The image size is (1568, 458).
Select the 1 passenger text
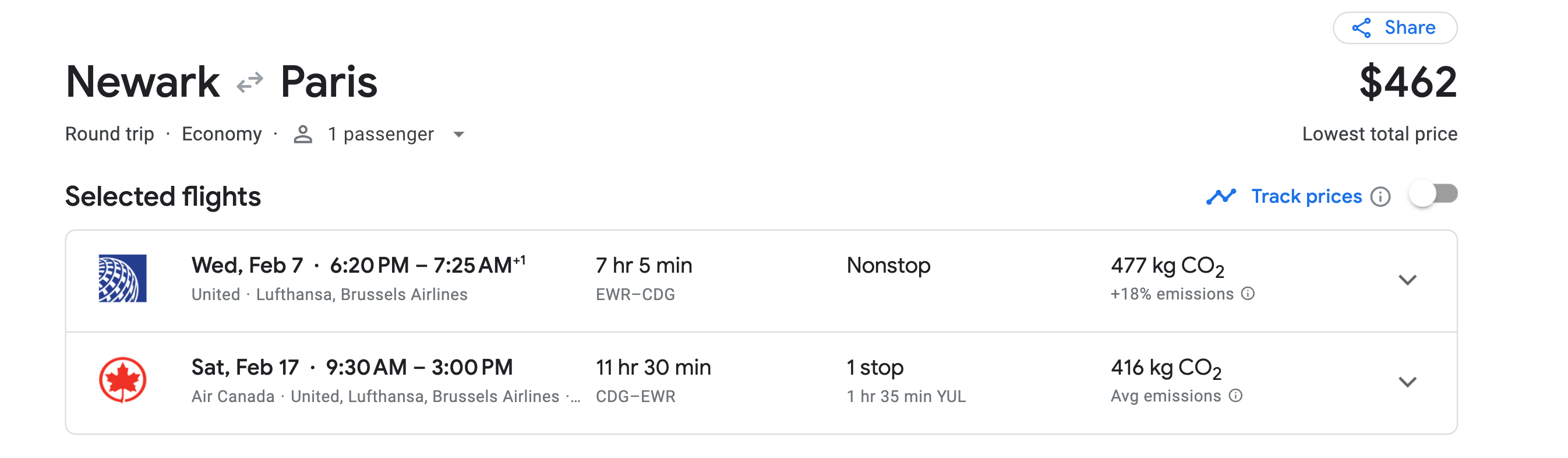click(380, 135)
